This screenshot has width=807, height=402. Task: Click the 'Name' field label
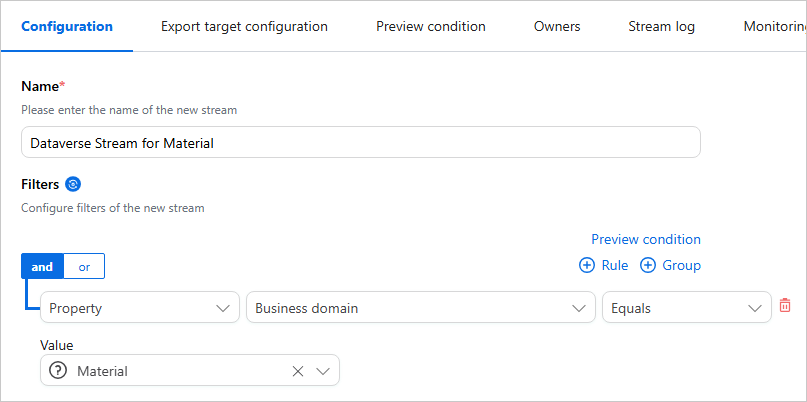coord(40,86)
